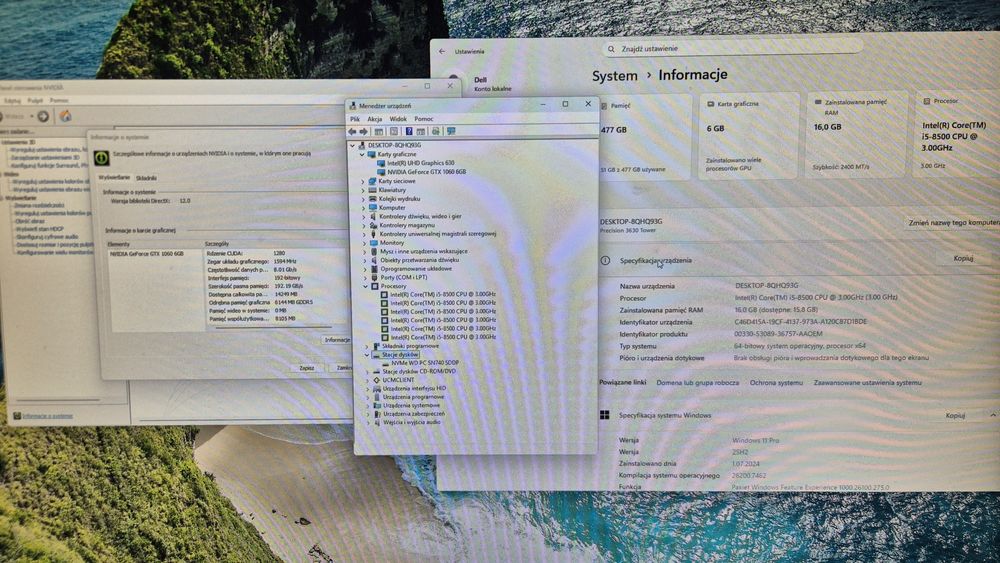Screen dimensions: 1000x563
Task: Click Kopiuj next to Specyfikacja urządzenia
Action: (x=963, y=259)
